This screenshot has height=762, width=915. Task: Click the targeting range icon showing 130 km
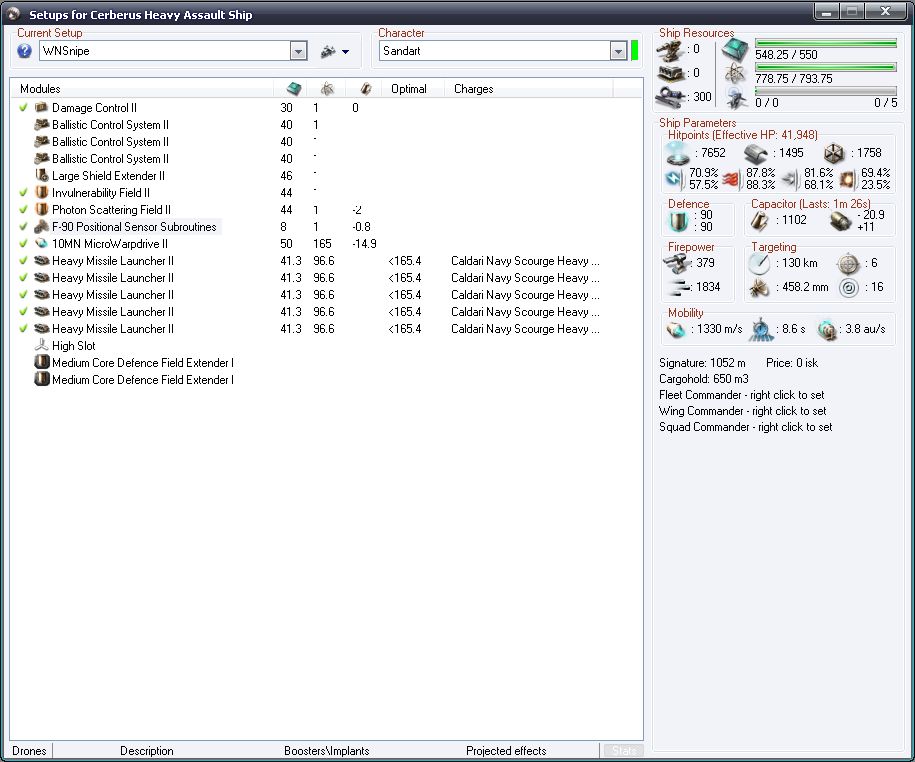coord(759,264)
